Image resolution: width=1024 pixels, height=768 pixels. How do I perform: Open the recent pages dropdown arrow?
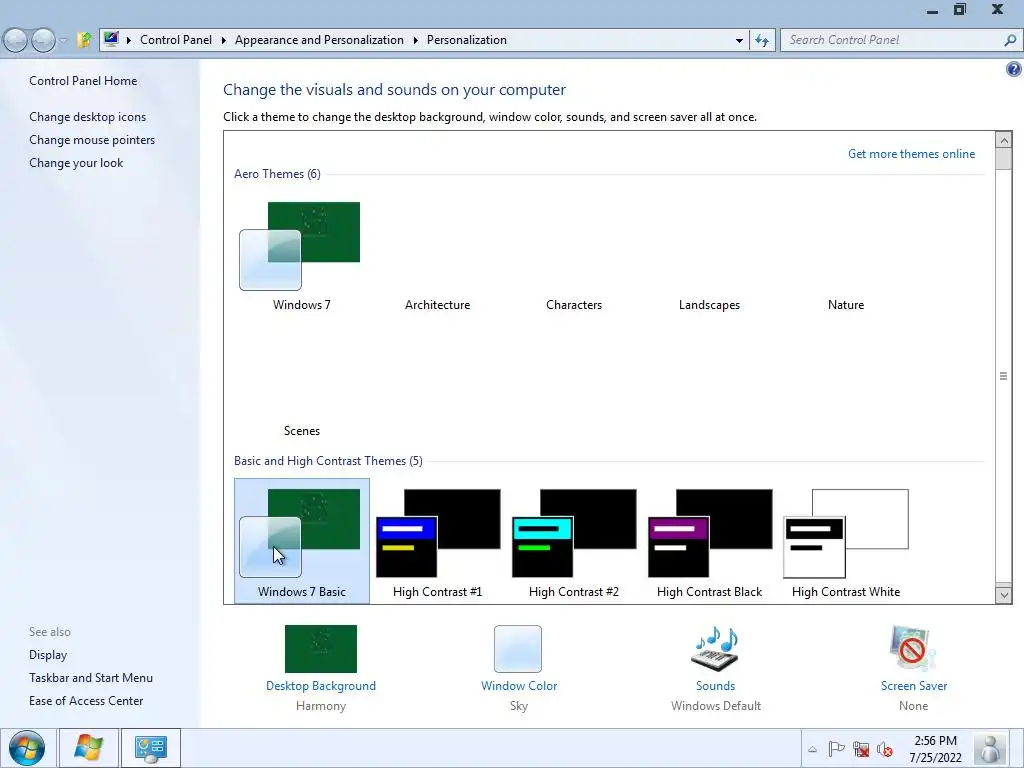[63, 40]
